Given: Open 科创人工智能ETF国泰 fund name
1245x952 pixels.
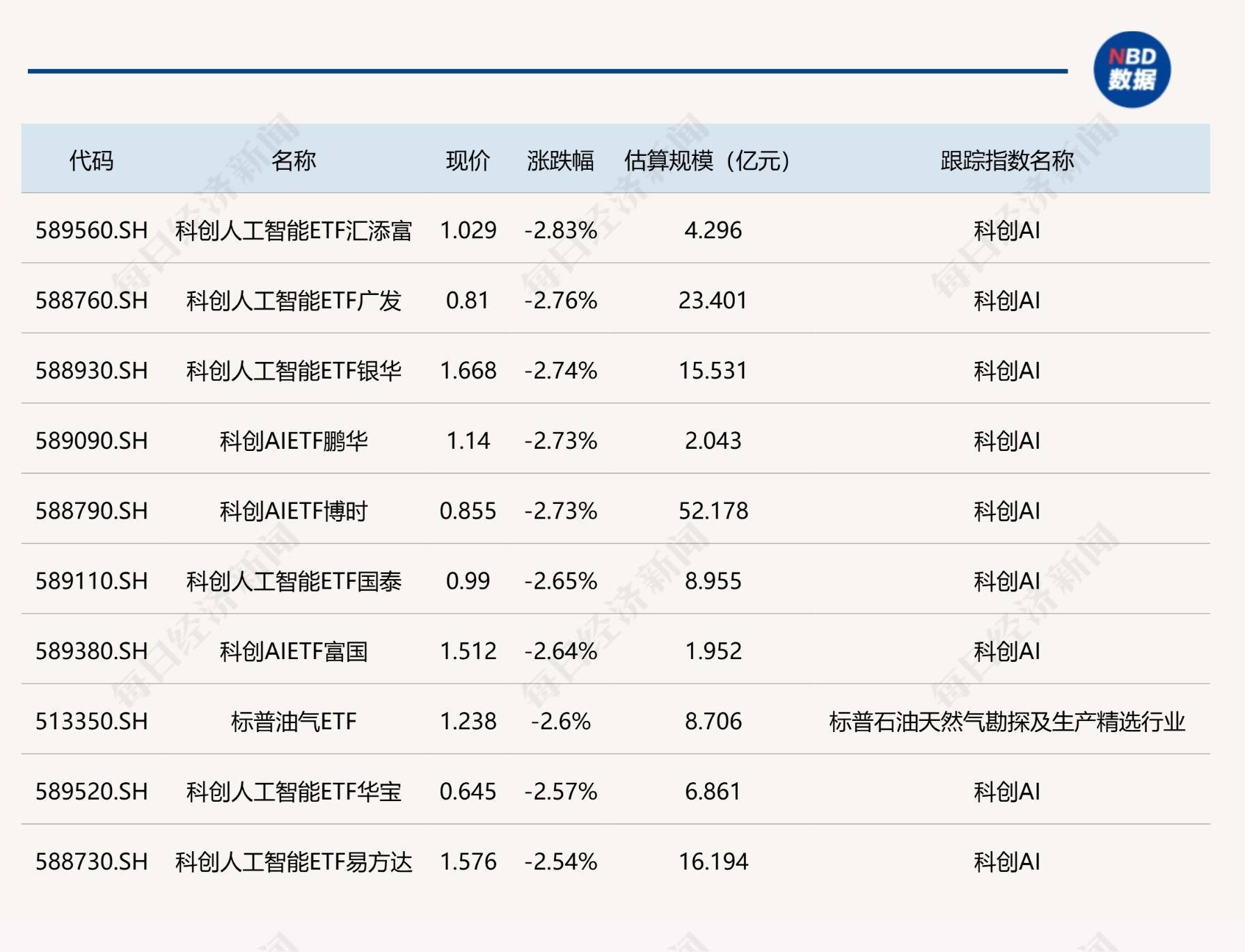Looking at the screenshot, I should (x=293, y=581).
